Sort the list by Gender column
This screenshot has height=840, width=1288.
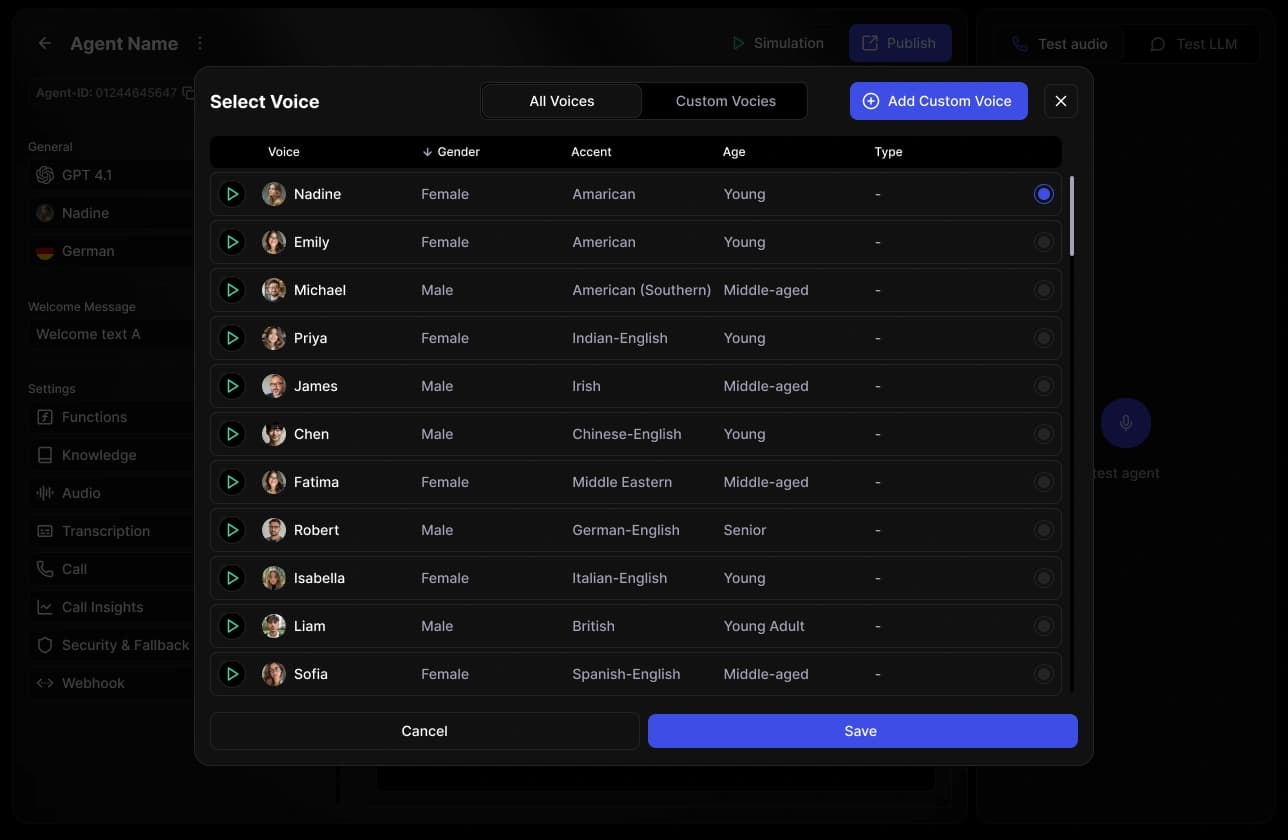coord(451,152)
